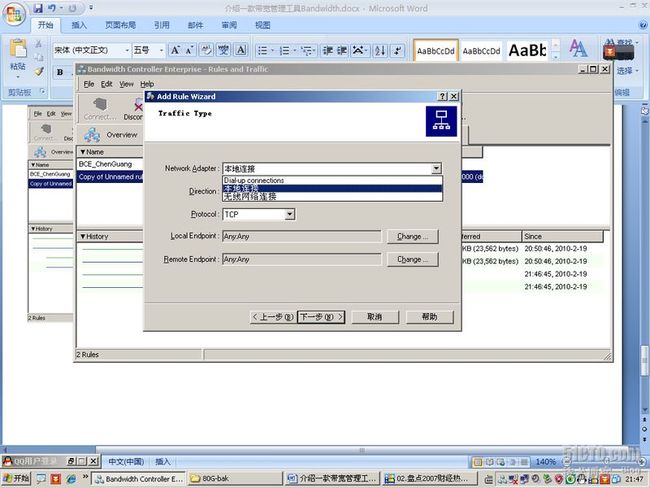The image size is (650, 488).
Task: Open the 页面布局 ribbon tab
Action: 120,25
